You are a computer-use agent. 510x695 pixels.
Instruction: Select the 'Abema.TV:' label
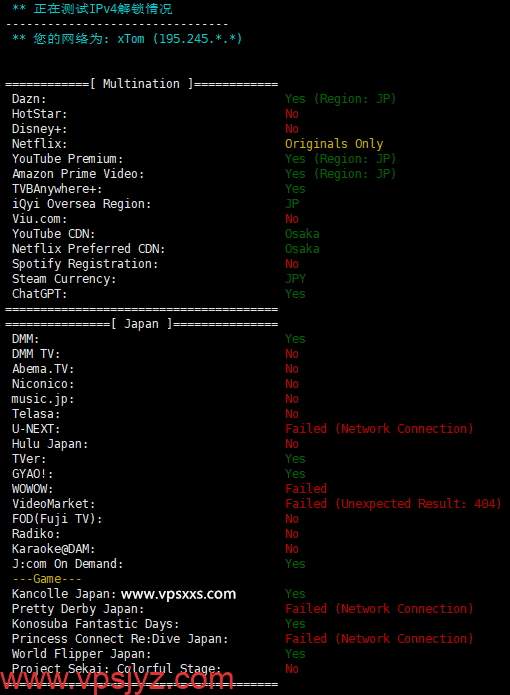tap(43, 369)
